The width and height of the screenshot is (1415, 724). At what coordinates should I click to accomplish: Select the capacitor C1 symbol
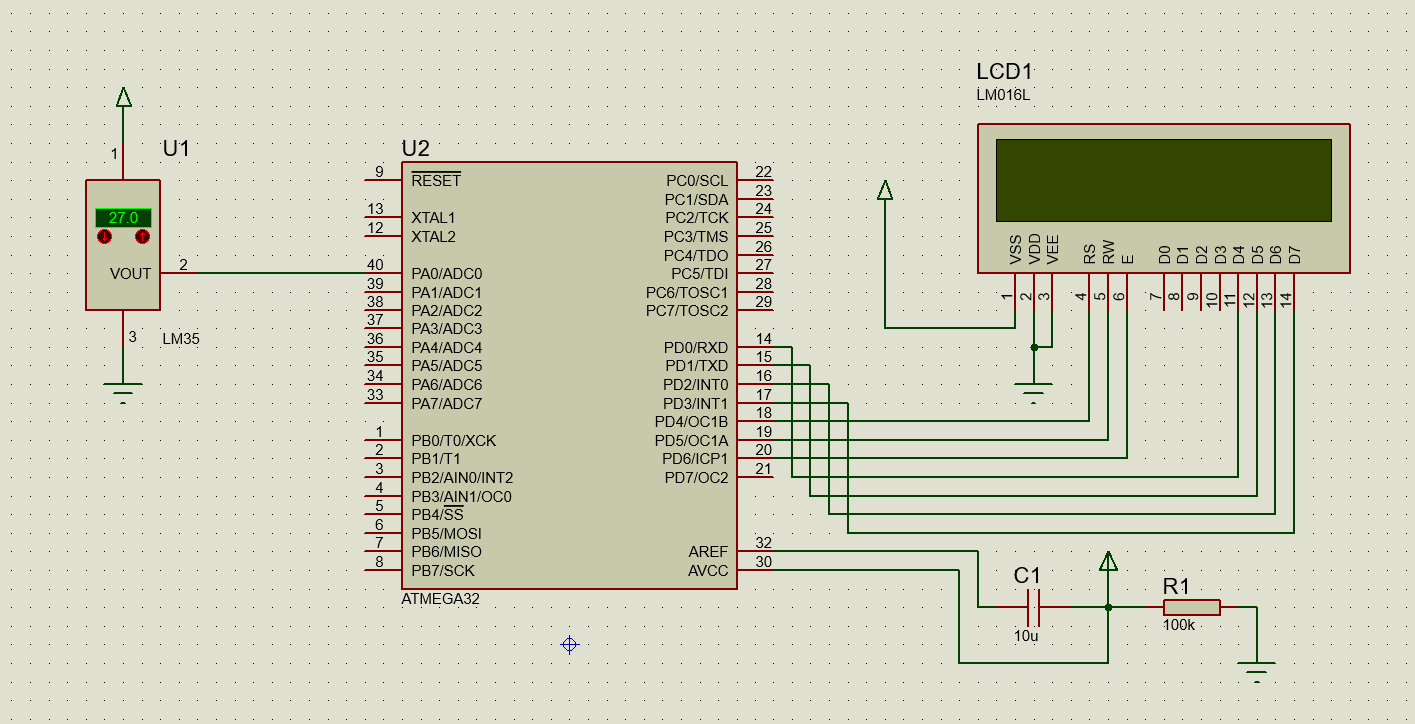point(1035,605)
